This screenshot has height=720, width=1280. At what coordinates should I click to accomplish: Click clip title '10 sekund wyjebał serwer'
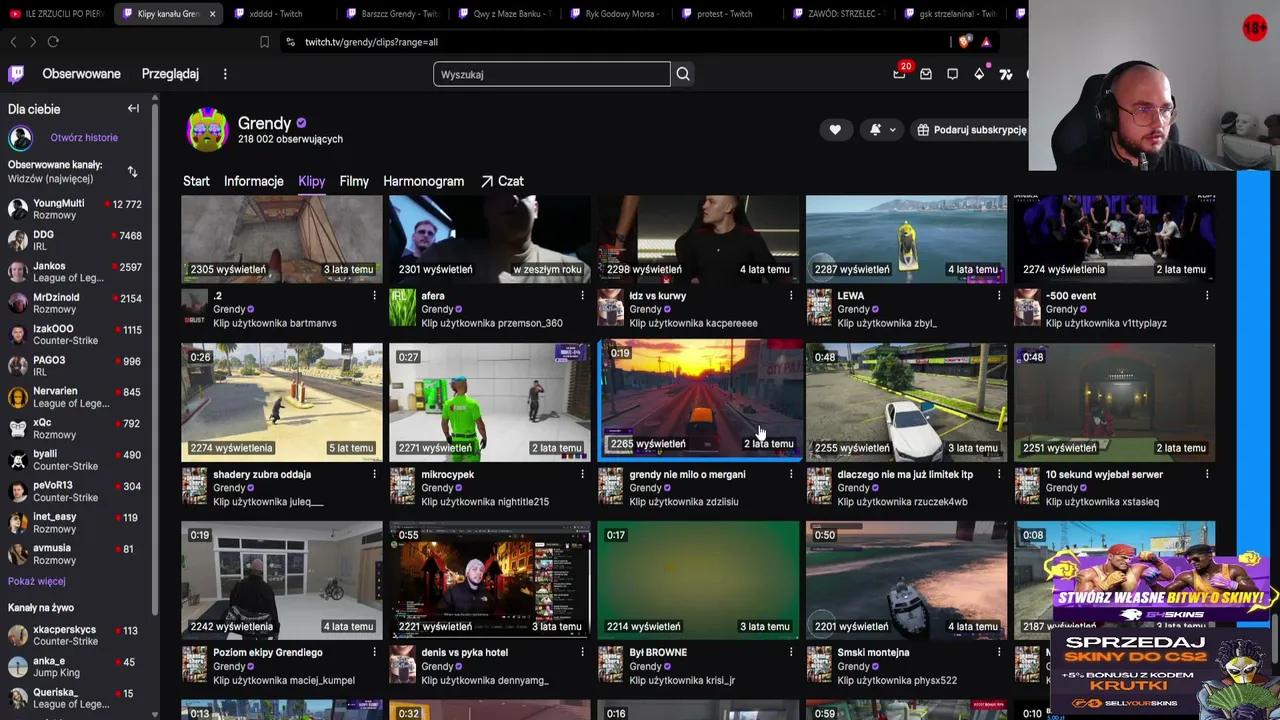[x=1104, y=474]
